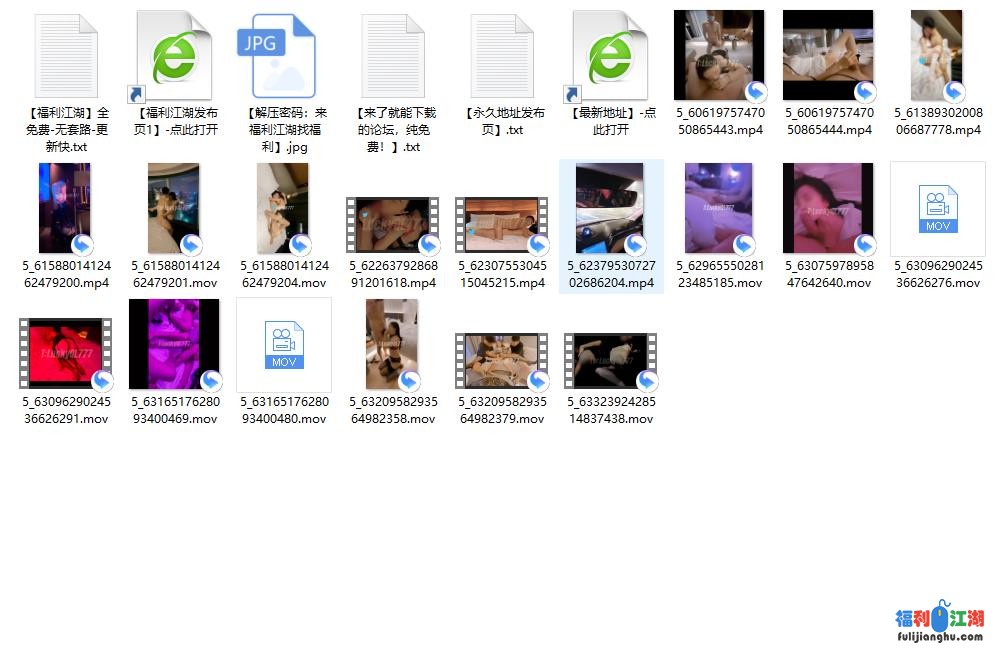
Task: Click the 永久地址发布页.txt document icon
Action: pyautogui.click(x=501, y=56)
